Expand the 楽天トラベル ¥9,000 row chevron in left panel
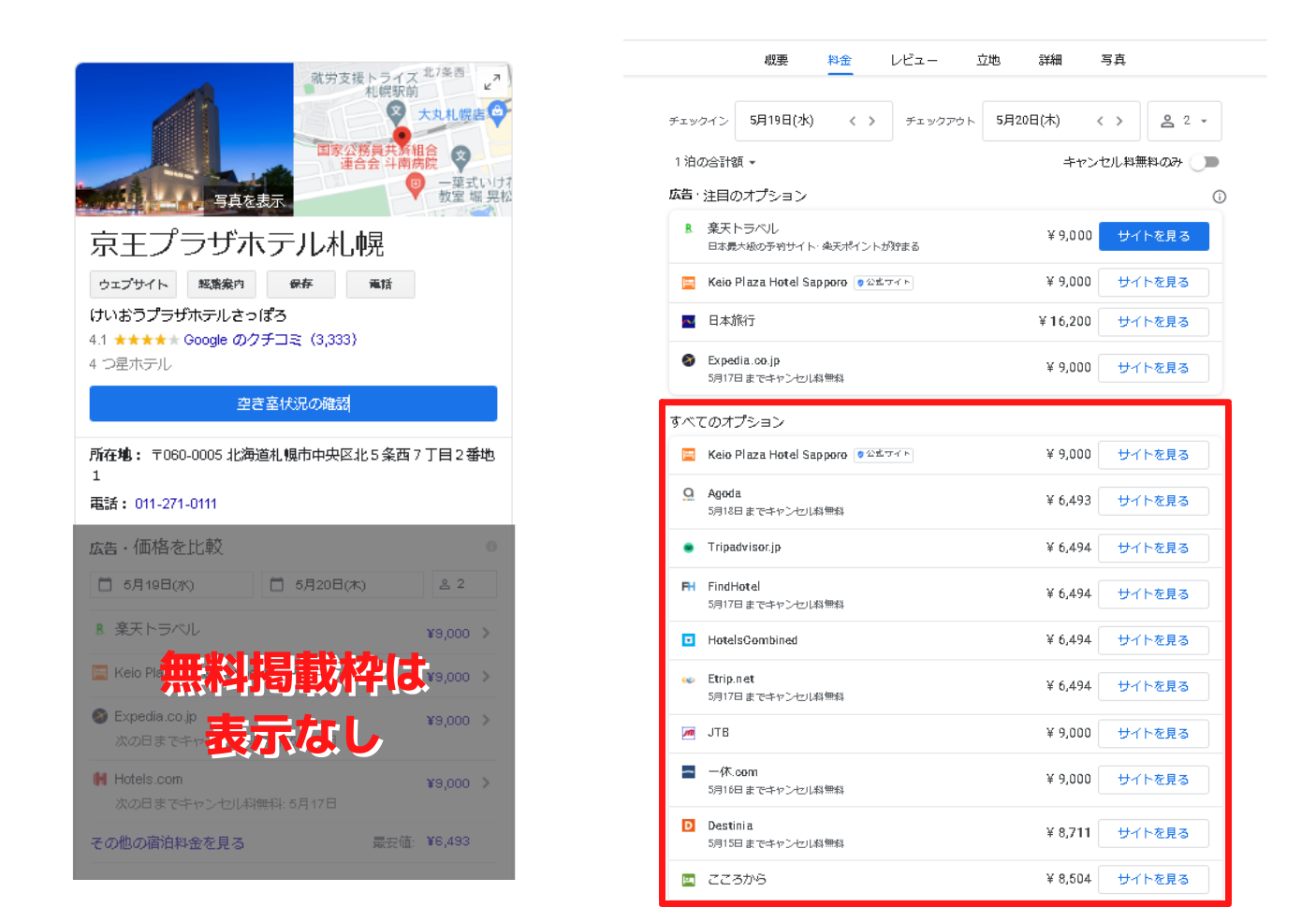The width and height of the screenshot is (1316, 922). [x=487, y=633]
